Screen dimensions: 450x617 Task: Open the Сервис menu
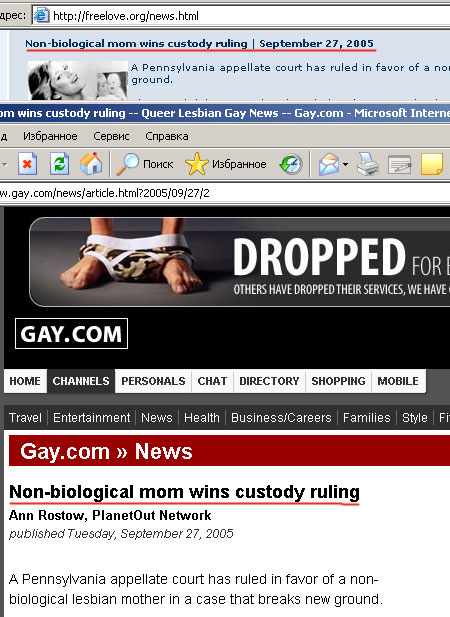point(111,136)
